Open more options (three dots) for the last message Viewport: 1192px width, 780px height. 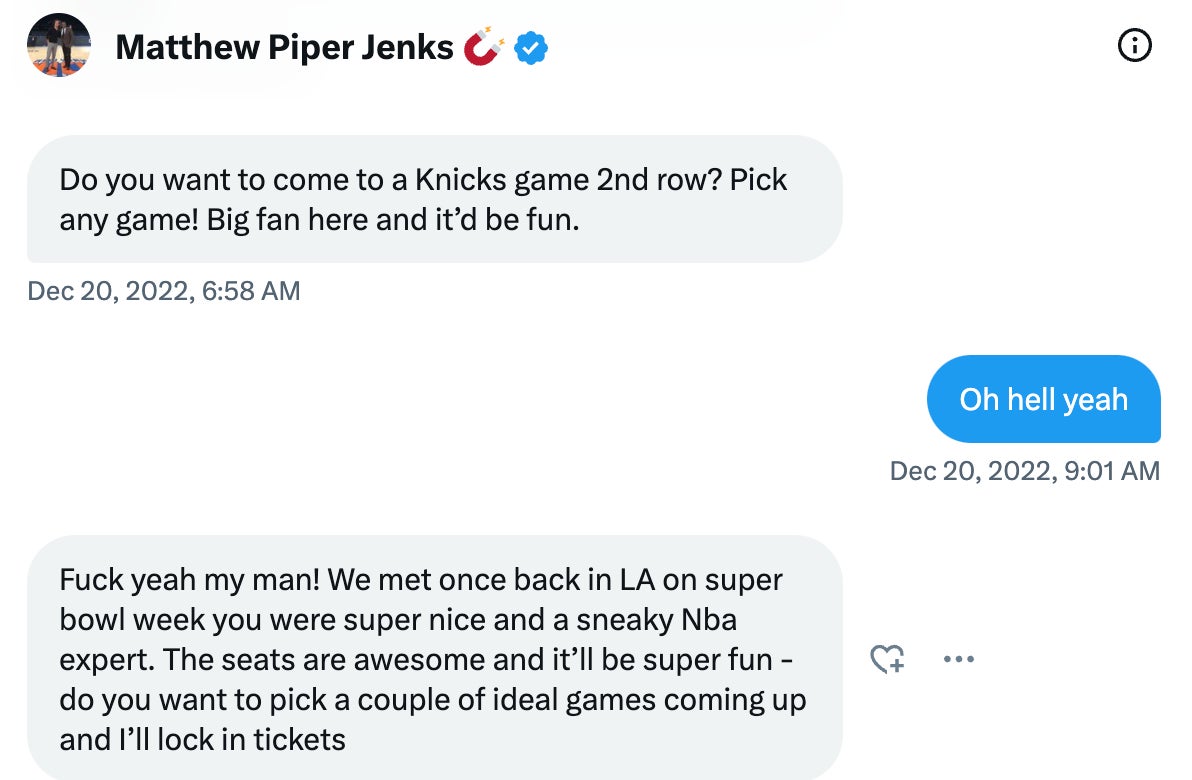pos(958,659)
